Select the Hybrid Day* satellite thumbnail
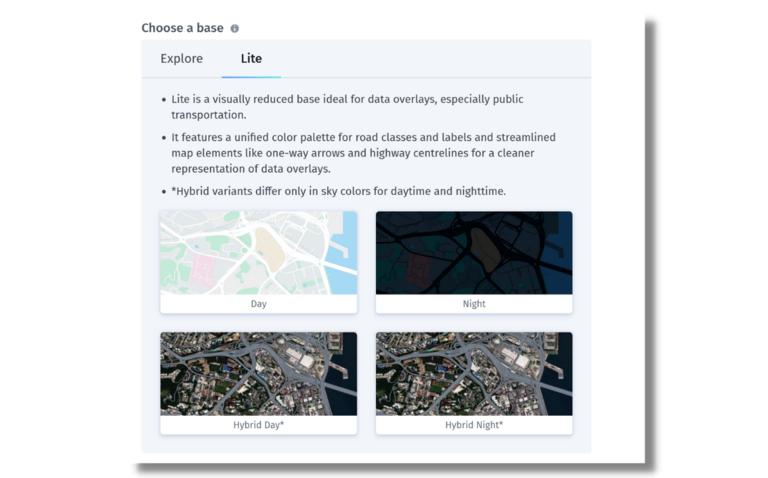Image resolution: width=768 pixels, height=478 pixels. [x=259, y=374]
